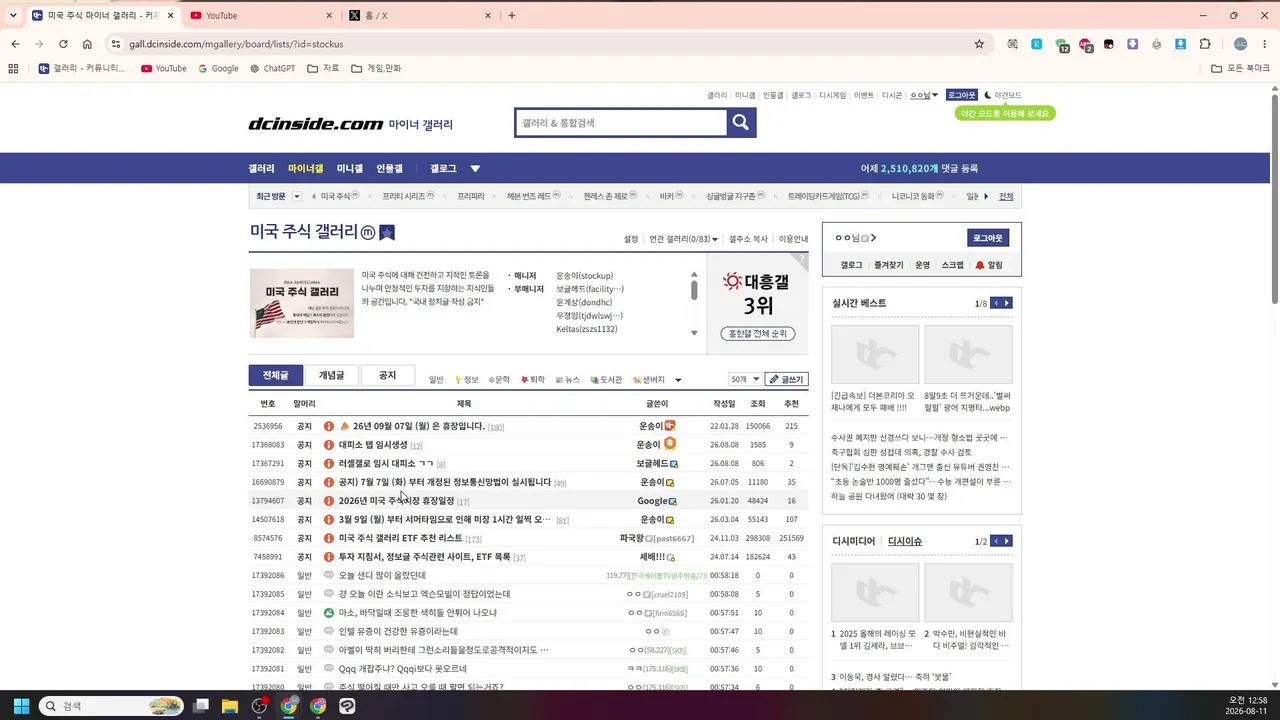The height and width of the screenshot is (720, 1280).
Task: Open the screen capture lens icon in address bar
Action: (1013, 44)
